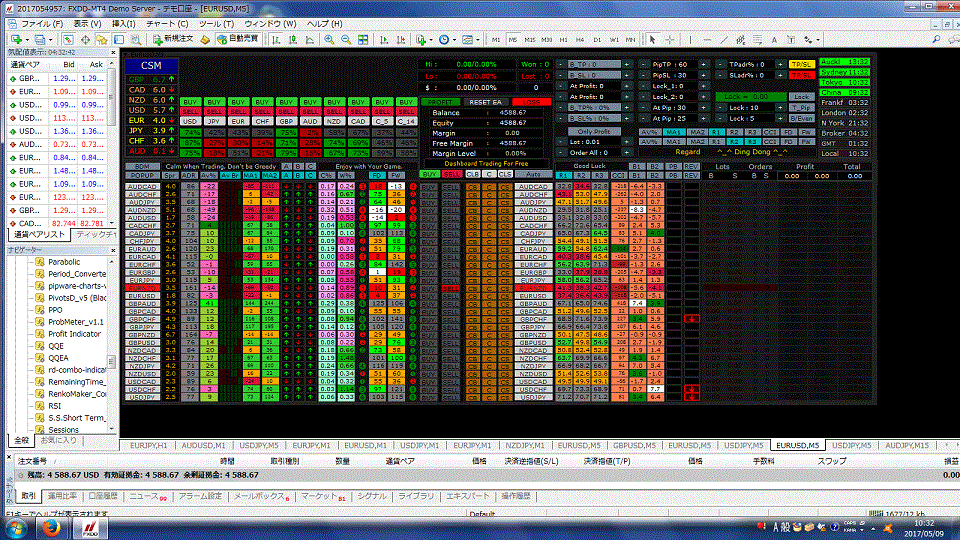Toggle CCI filter in upper row
Viewport: 960px width, 540px height.
[769, 132]
